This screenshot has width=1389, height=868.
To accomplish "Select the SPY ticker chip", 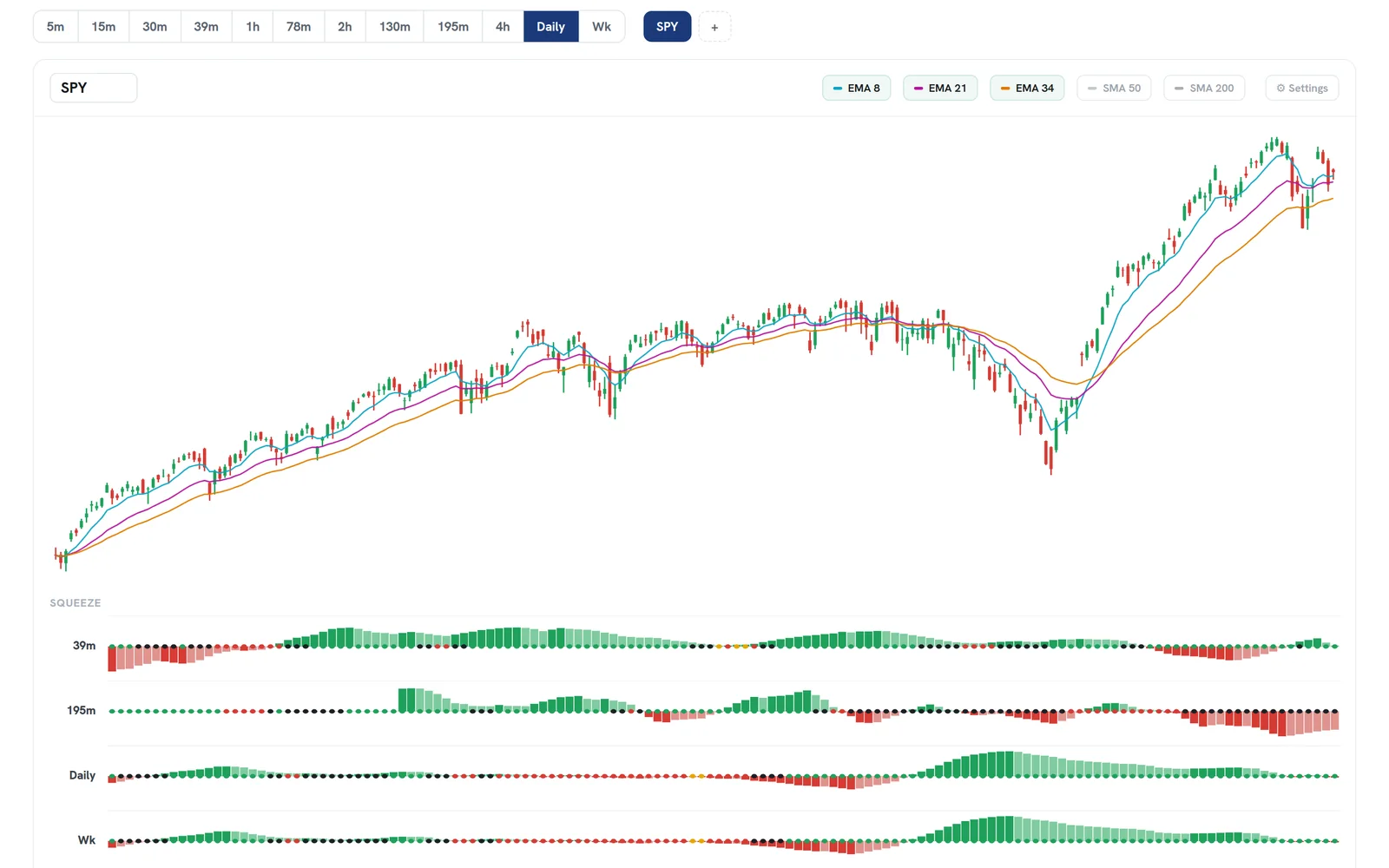I will pos(667,27).
